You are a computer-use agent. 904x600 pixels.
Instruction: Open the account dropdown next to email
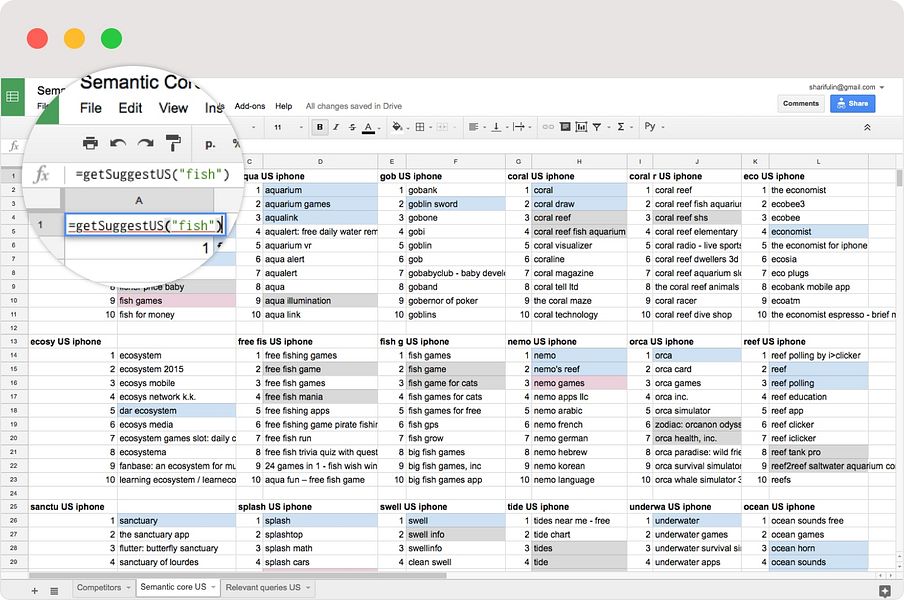881,87
